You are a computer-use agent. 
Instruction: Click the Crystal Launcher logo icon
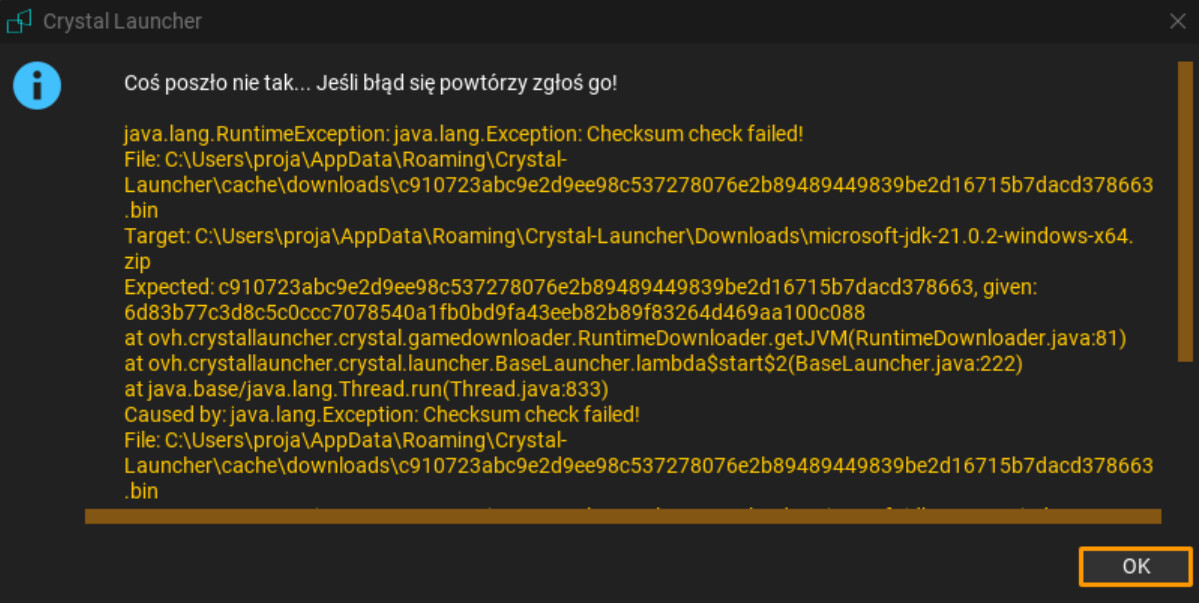click(20, 21)
